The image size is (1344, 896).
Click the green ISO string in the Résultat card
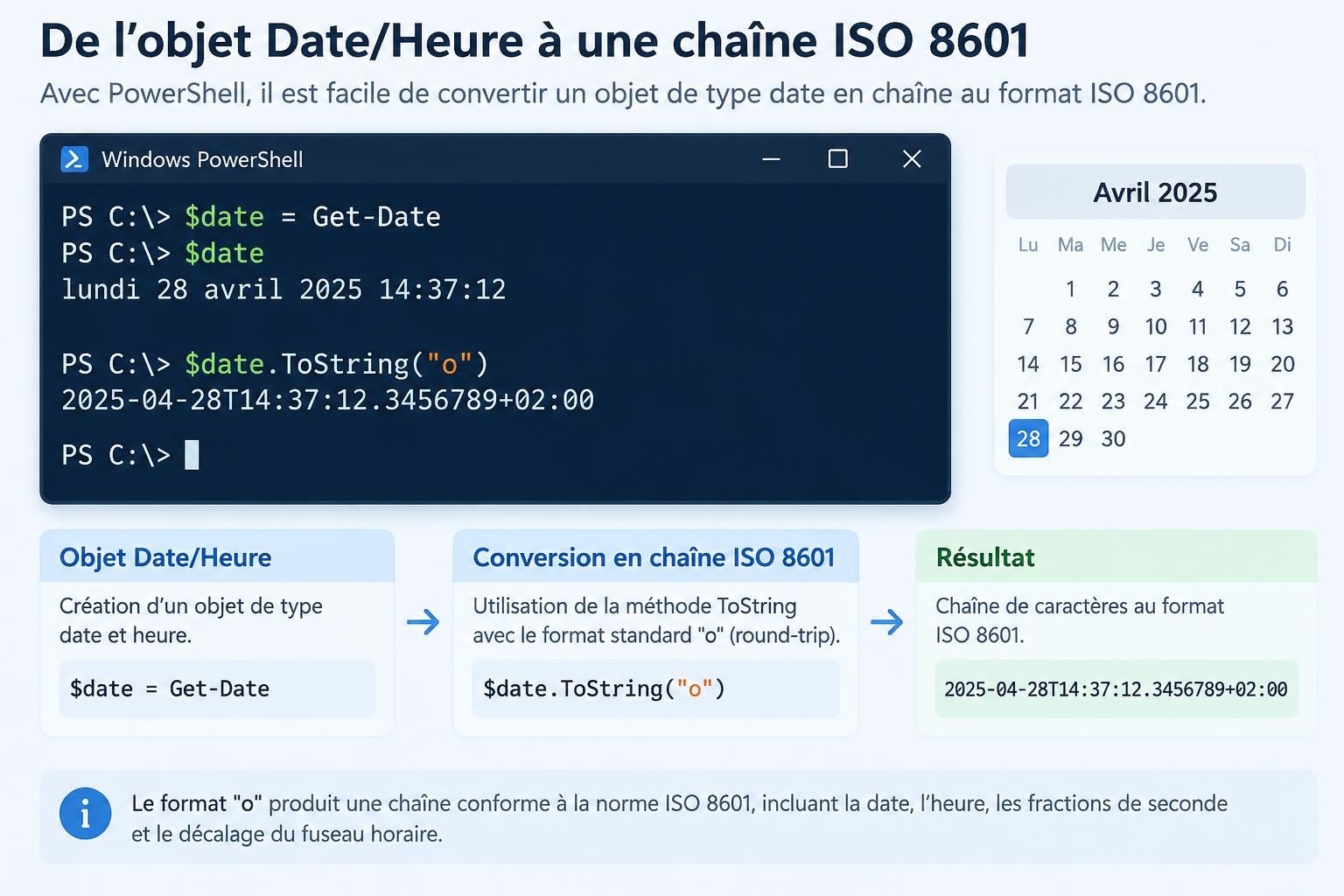click(x=1116, y=689)
